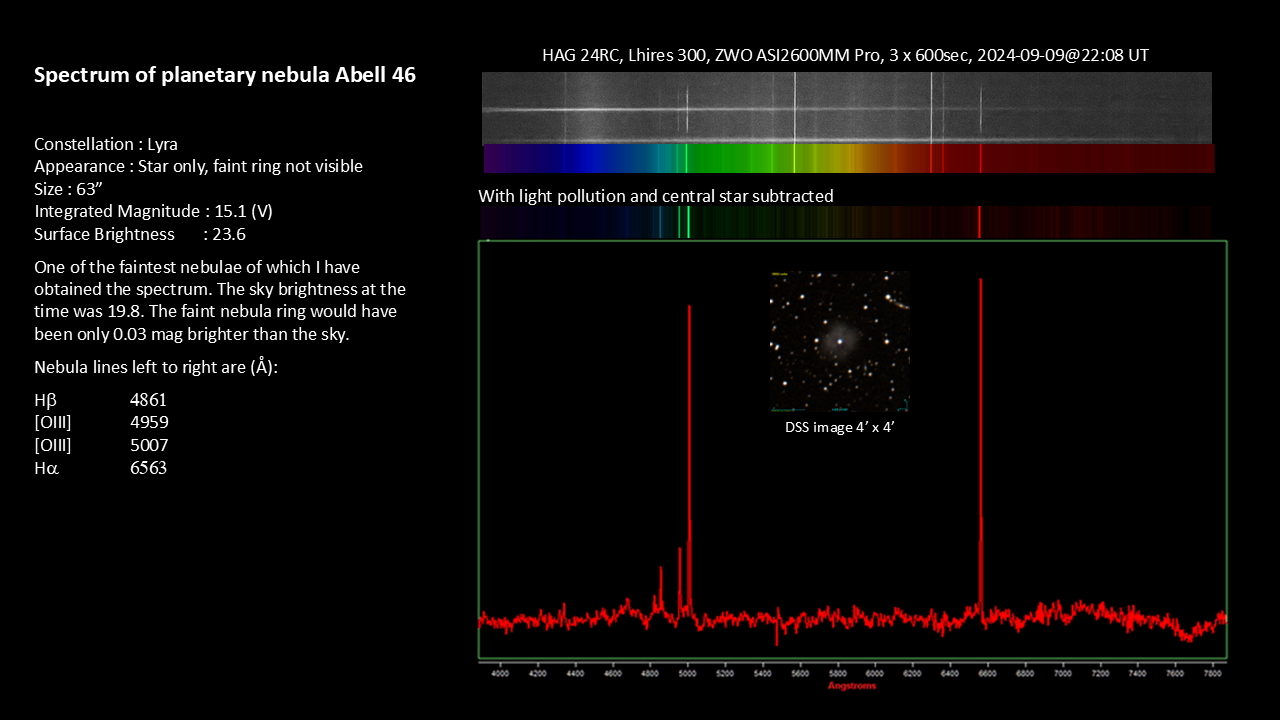
Task: Click the 'Integrated Magnitude : 15.1 (V)' line
Action: tap(152, 211)
